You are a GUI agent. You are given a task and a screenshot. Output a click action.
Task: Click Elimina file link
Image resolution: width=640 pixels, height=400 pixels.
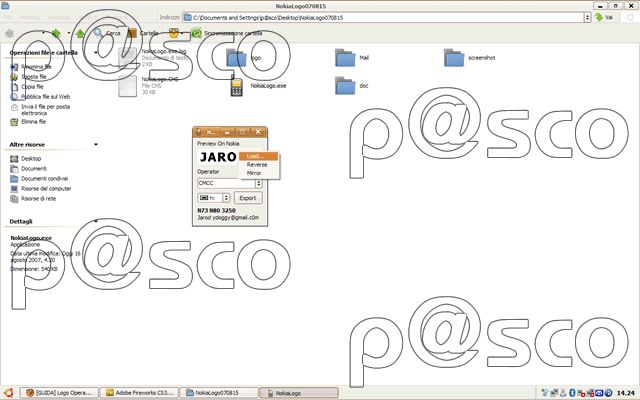tap(33, 122)
